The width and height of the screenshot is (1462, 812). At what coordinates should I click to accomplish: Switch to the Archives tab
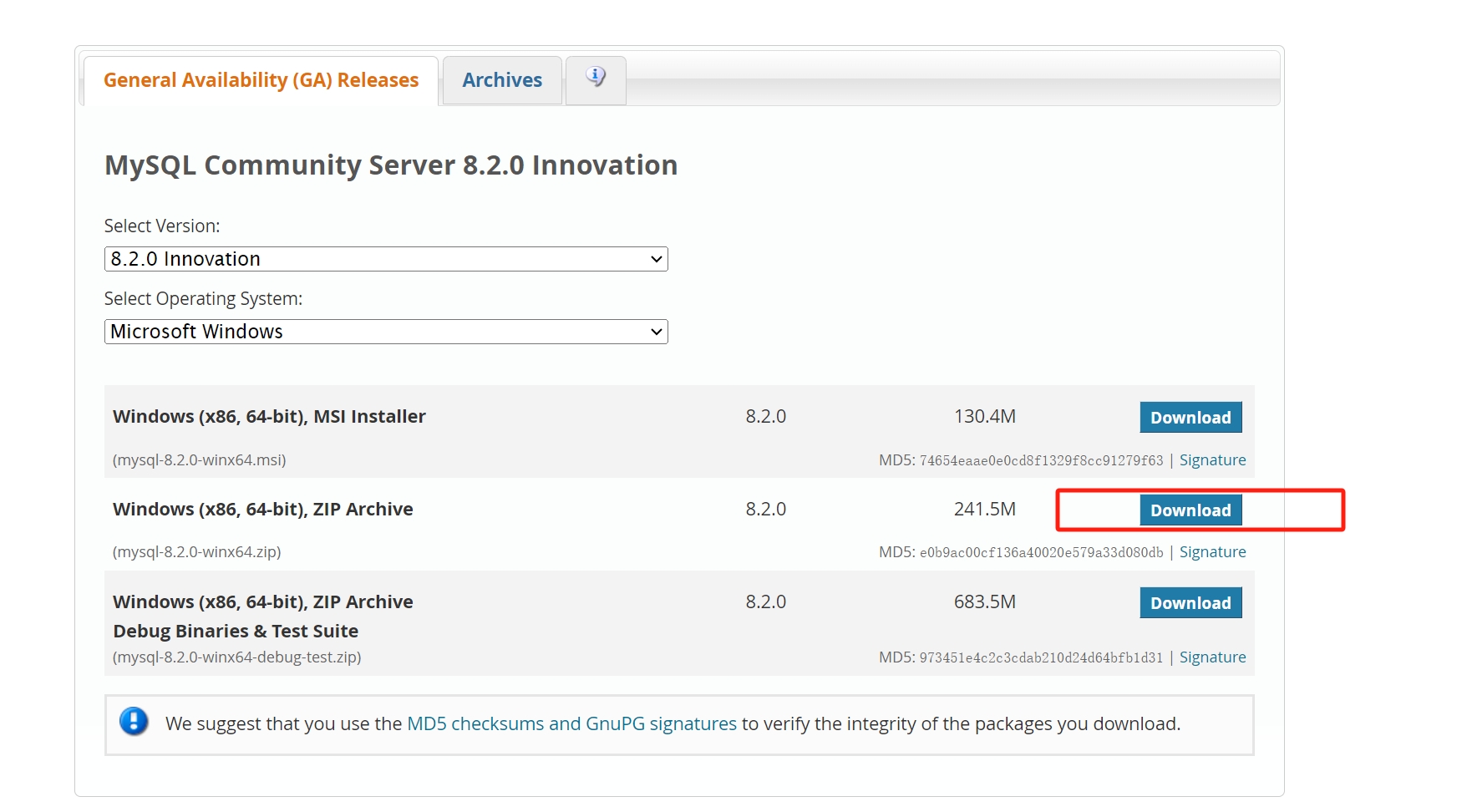[502, 80]
